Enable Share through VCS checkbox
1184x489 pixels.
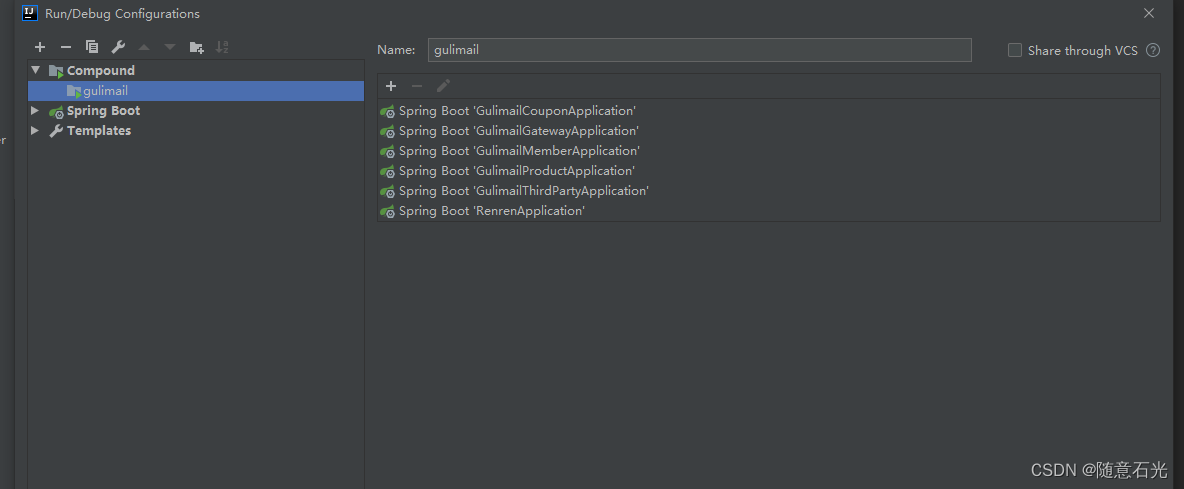(x=1015, y=51)
